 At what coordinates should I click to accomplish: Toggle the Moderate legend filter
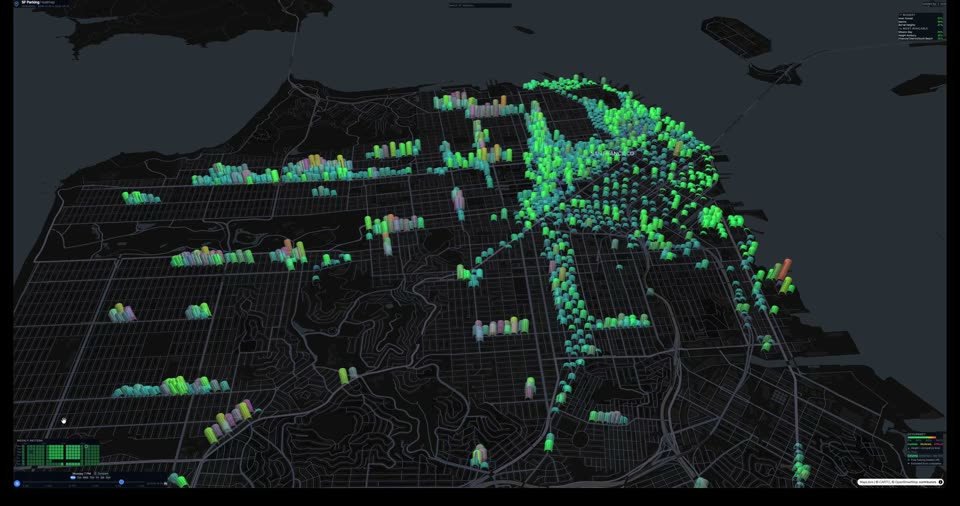[926, 444]
